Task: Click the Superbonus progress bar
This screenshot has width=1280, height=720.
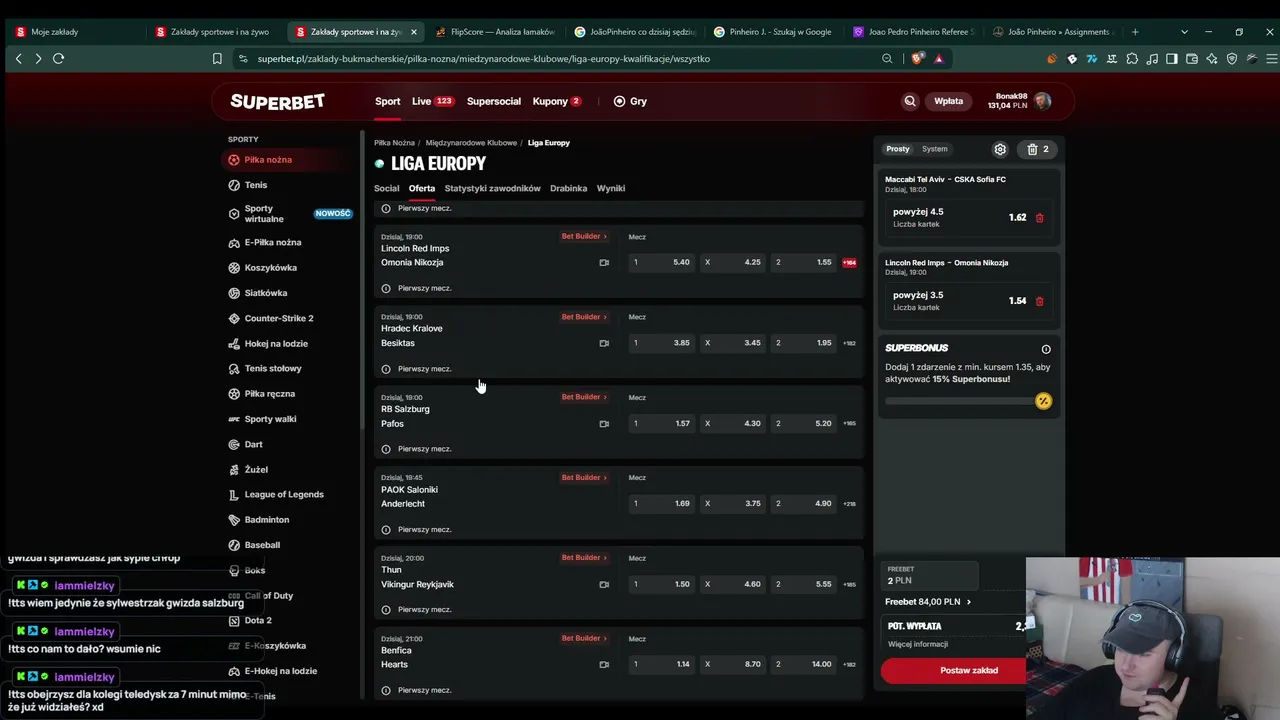Action: 960,401
